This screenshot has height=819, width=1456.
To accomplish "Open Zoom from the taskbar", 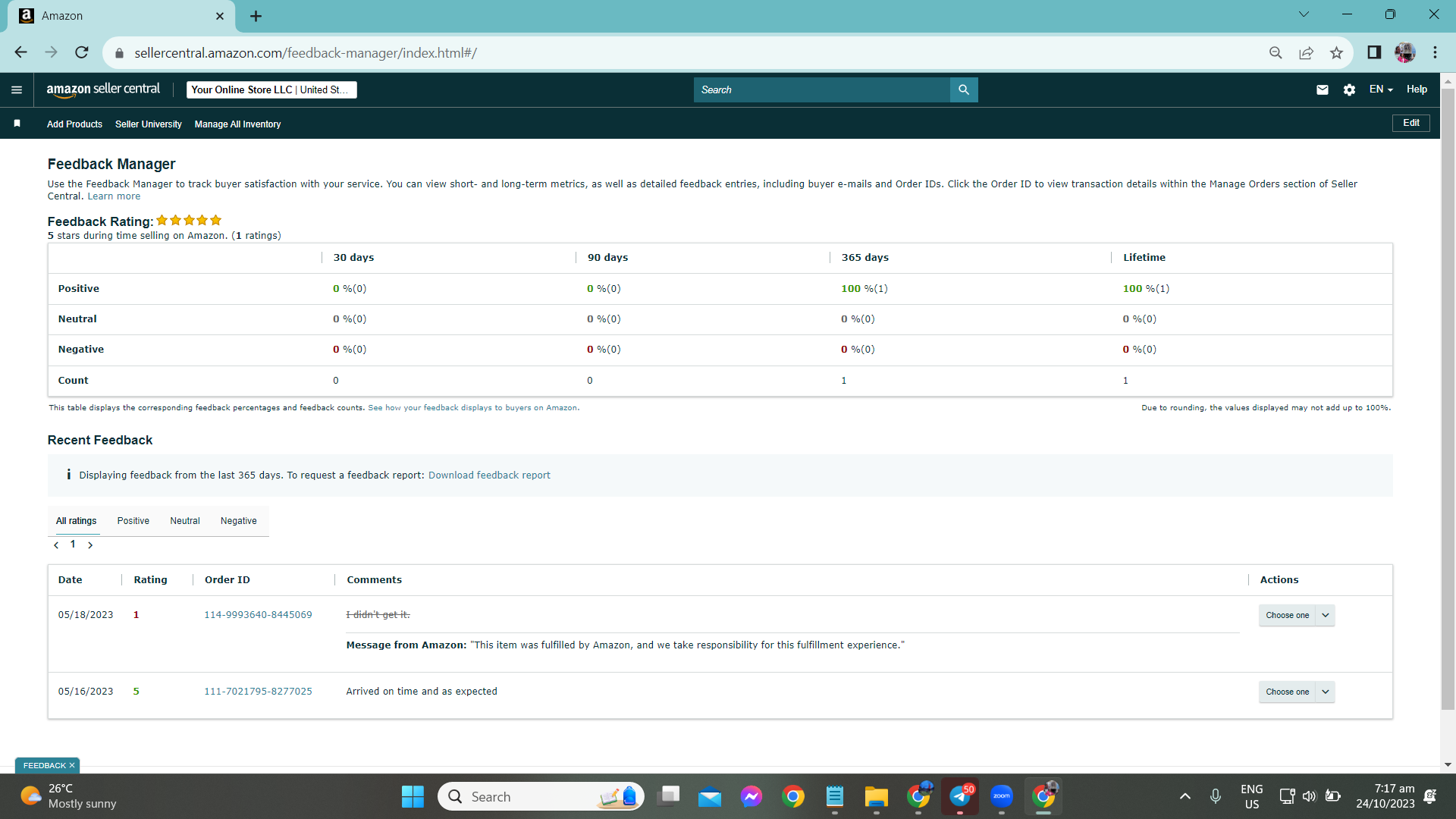I will click(x=1002, y=796).
